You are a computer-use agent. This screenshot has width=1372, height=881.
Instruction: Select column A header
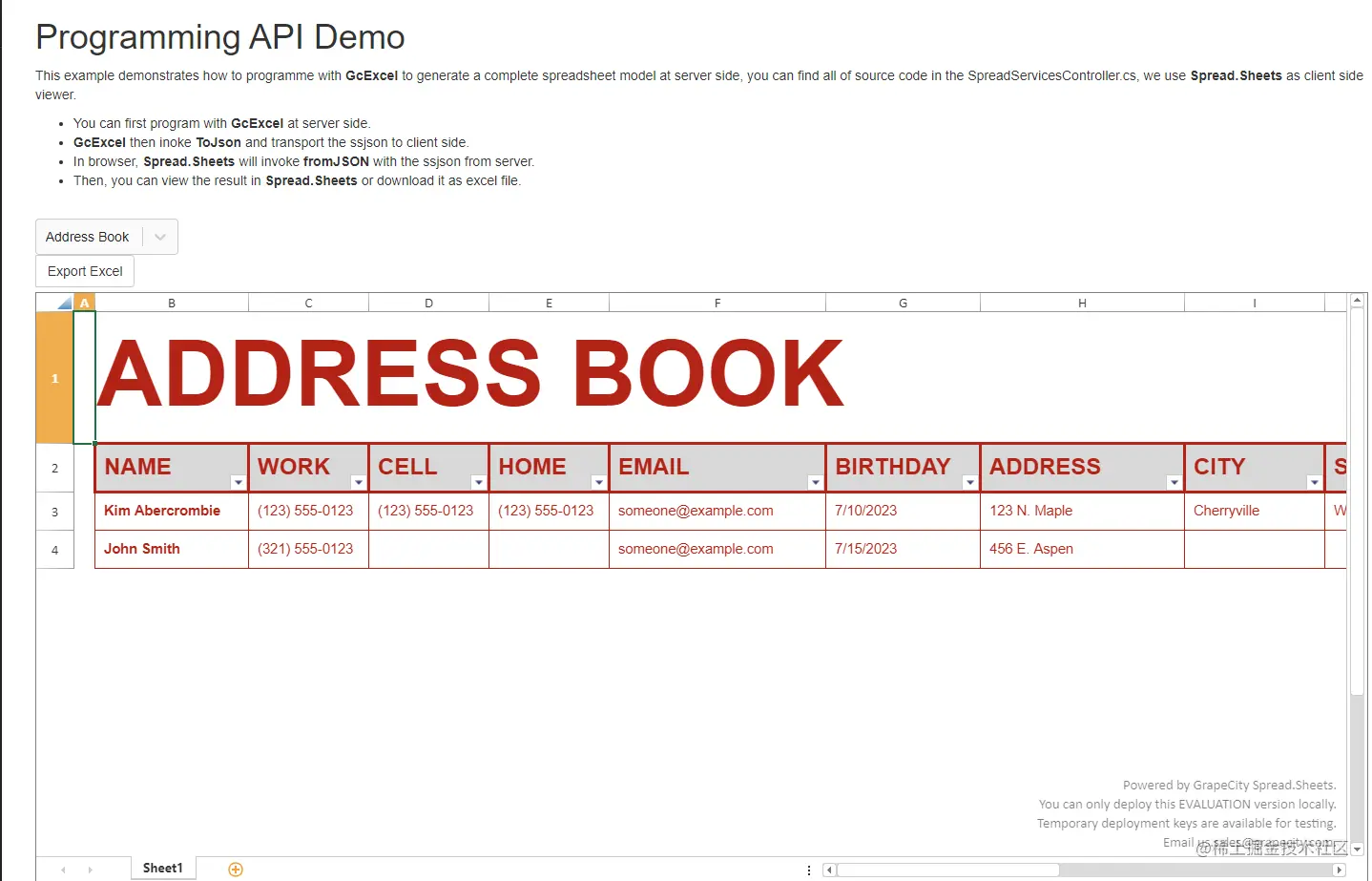pyautogui.click(x=85, y=303)
